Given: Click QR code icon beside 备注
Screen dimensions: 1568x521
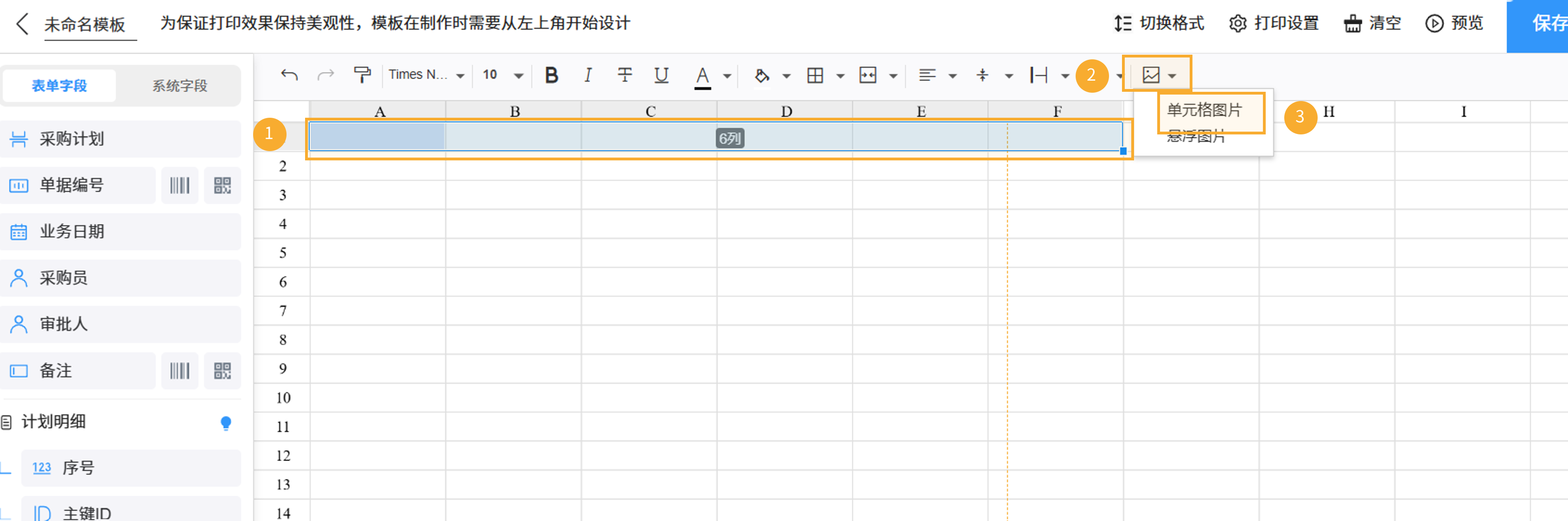Looking at the screenshot, I should coord(222,371).
